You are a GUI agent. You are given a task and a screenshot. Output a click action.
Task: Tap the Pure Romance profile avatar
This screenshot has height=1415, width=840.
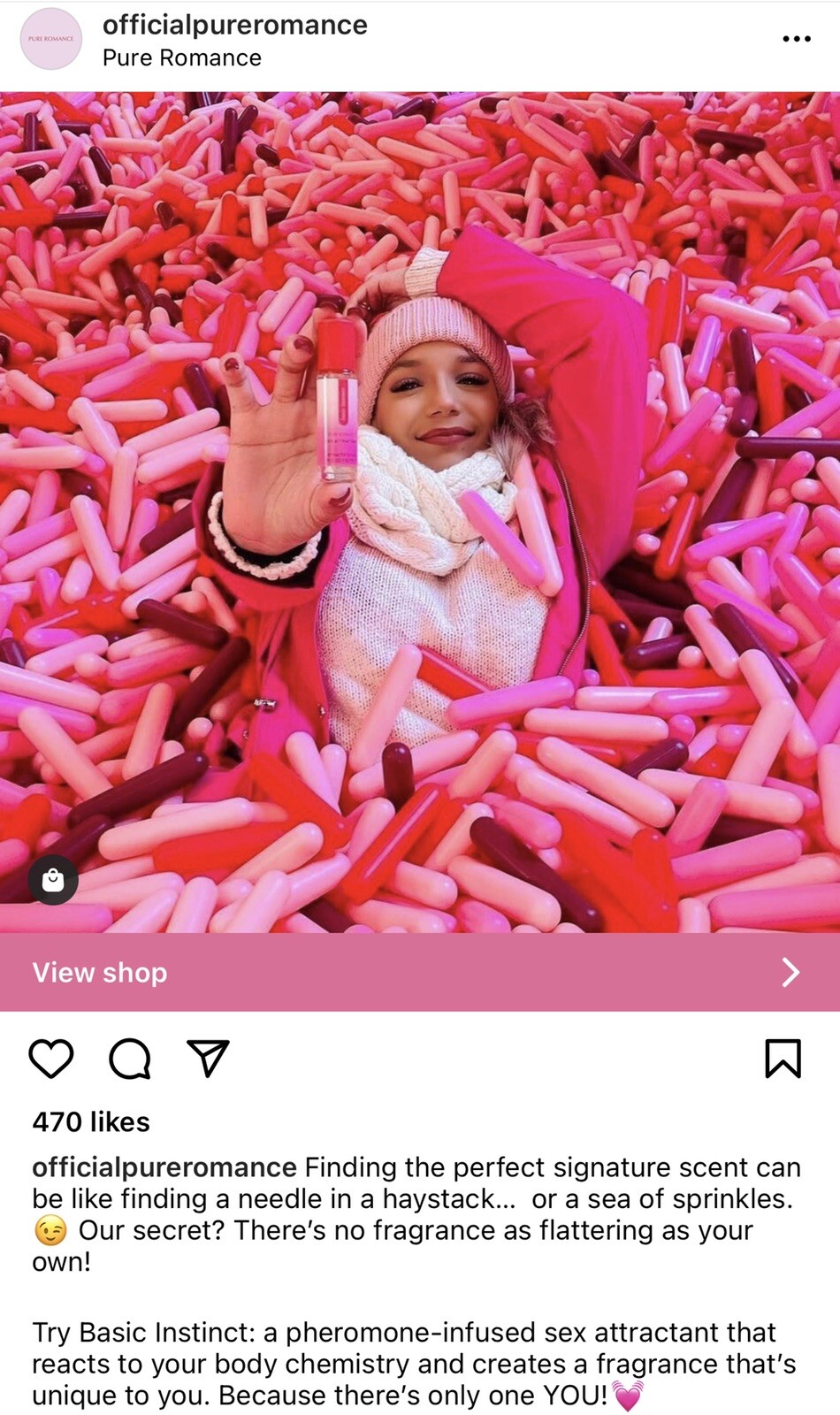pyautogui.click(x=51, y=39)
